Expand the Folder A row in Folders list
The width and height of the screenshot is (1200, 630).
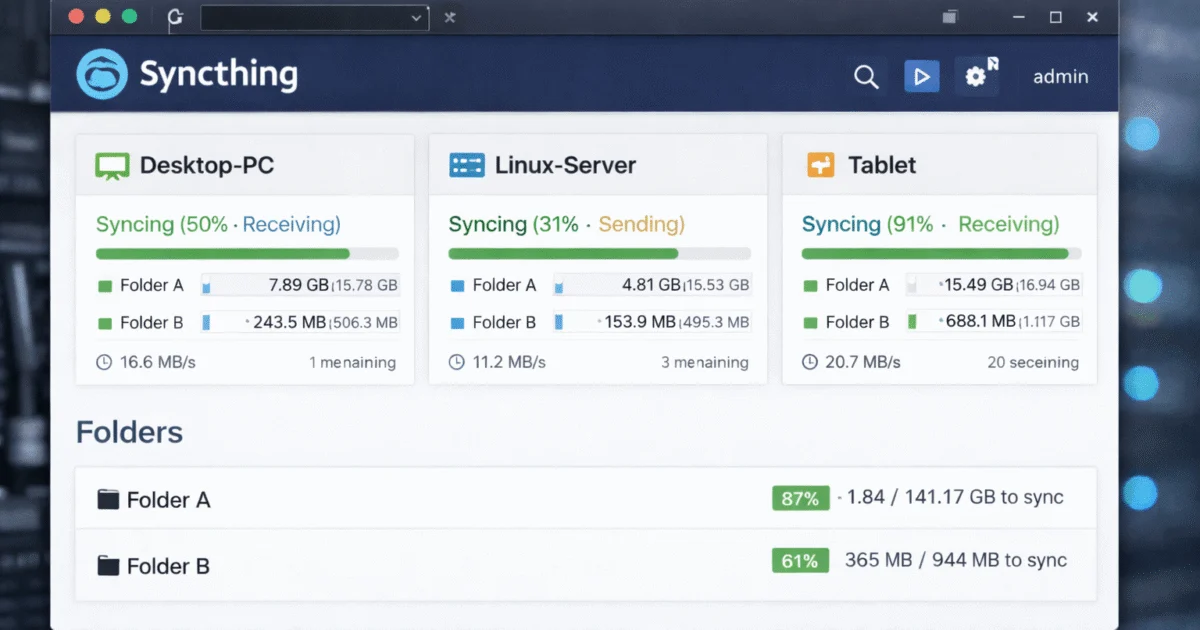pyautogui.click(x=586, y=498)
